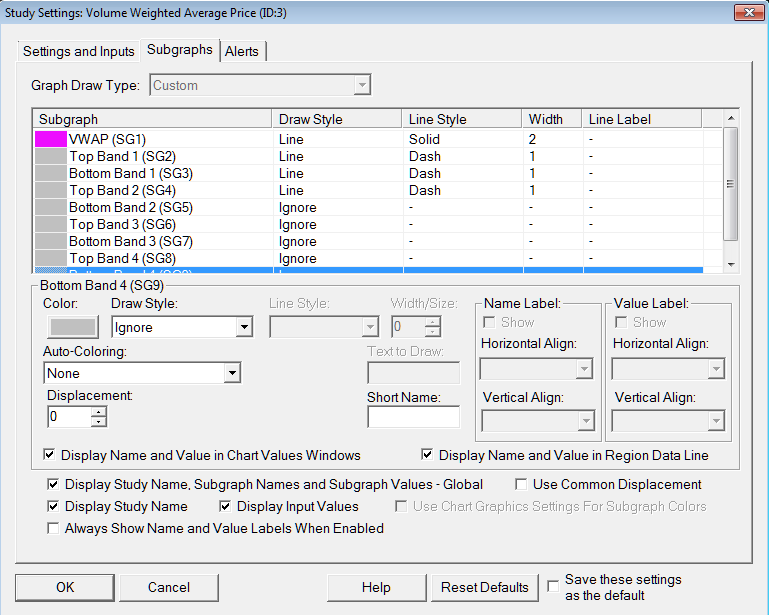The height and width of the screenshot is (615, 769).
Task: Increase Displacement value with up spinner
Action: point(98,411)
